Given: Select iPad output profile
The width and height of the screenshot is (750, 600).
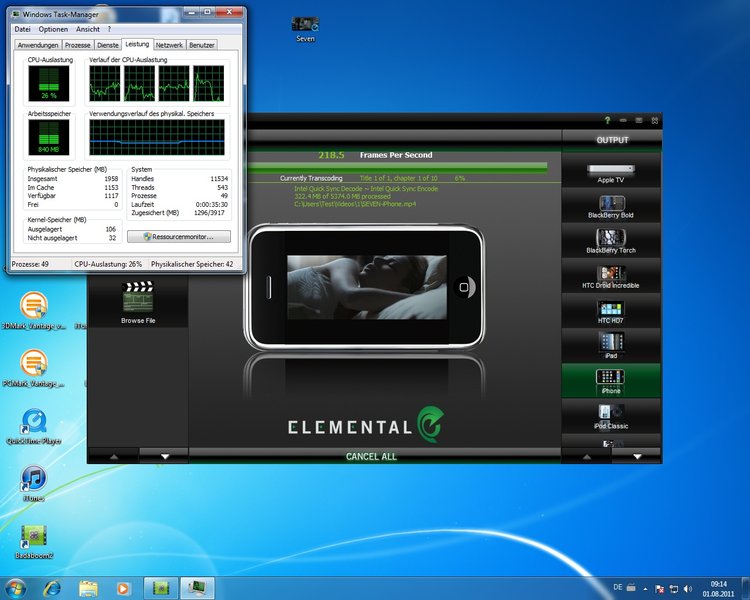Looking at the screenshot, I should (611, 346).
